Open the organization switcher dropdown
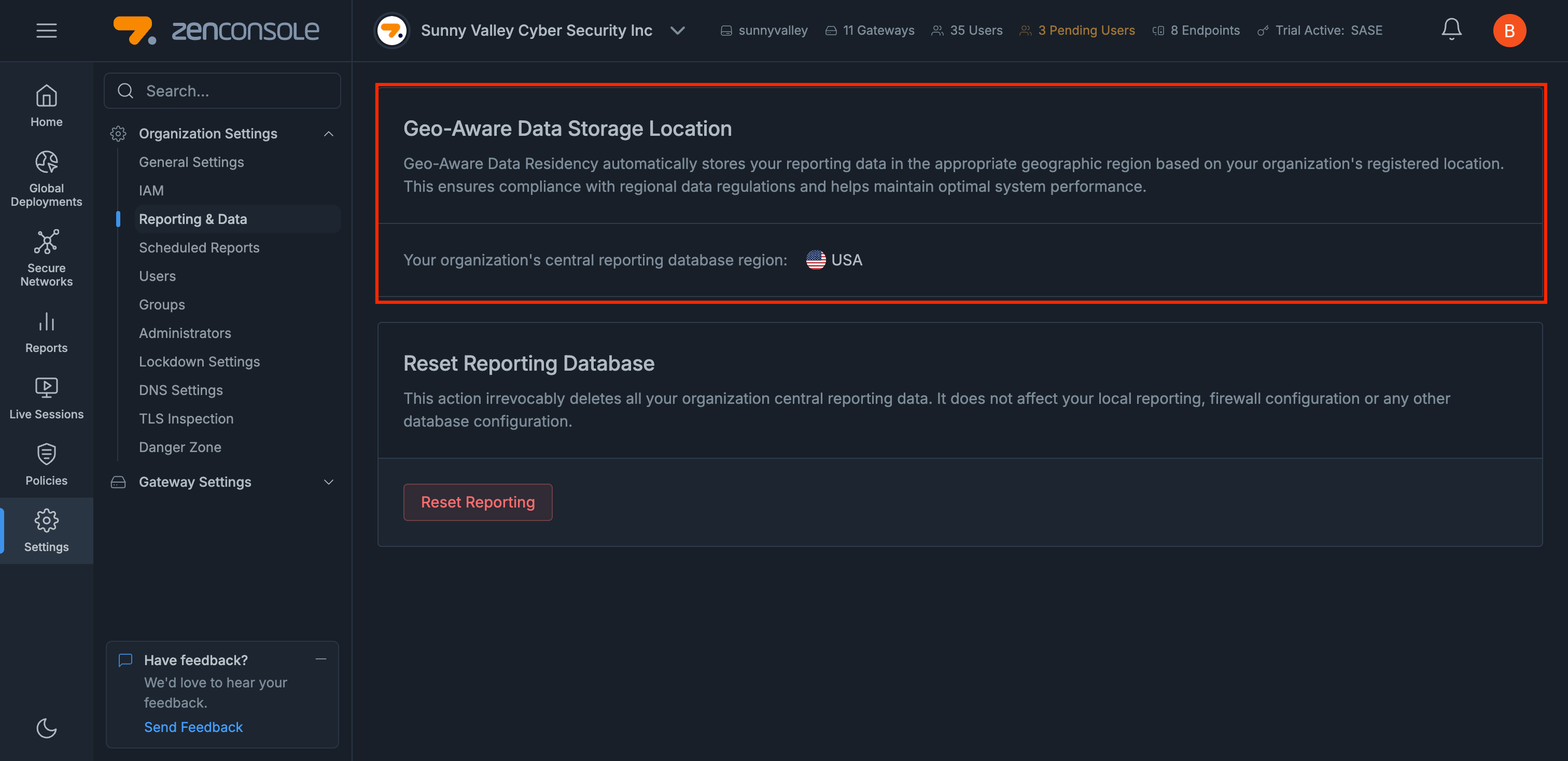This screenshot has width=1568, height=761. [x=678, y=31]
